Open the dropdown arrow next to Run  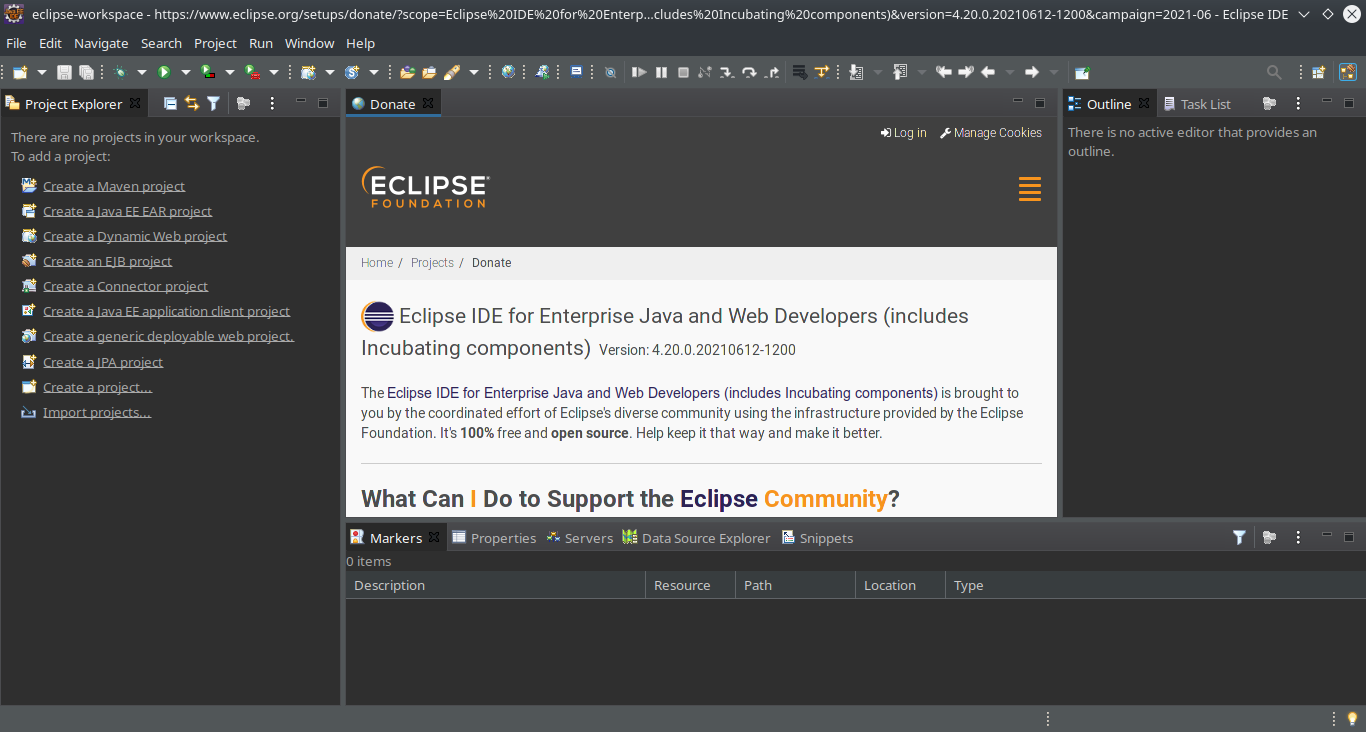pos(185,72)
